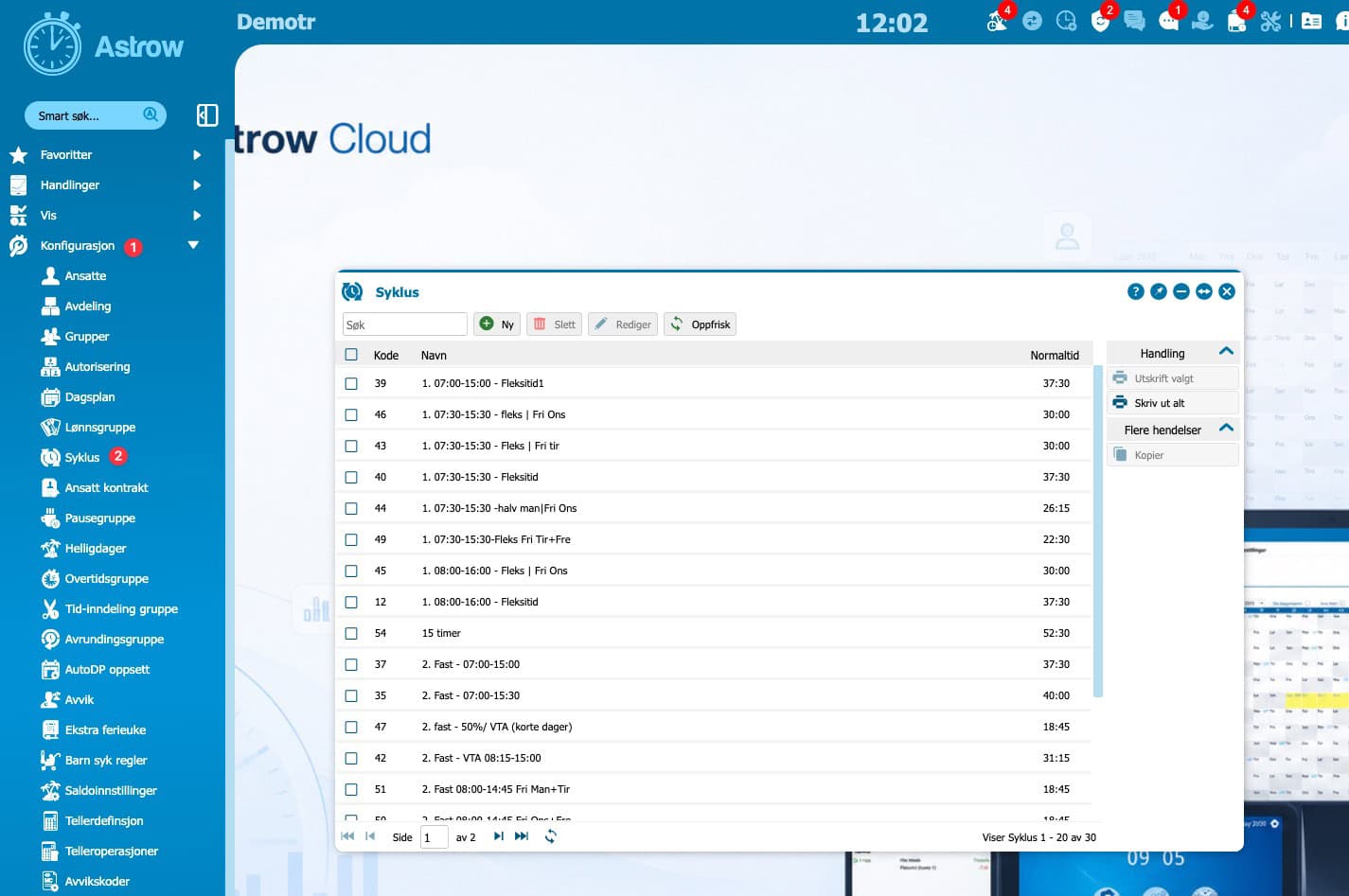Open Helligdager in the sidebar

tap(95, 549)
